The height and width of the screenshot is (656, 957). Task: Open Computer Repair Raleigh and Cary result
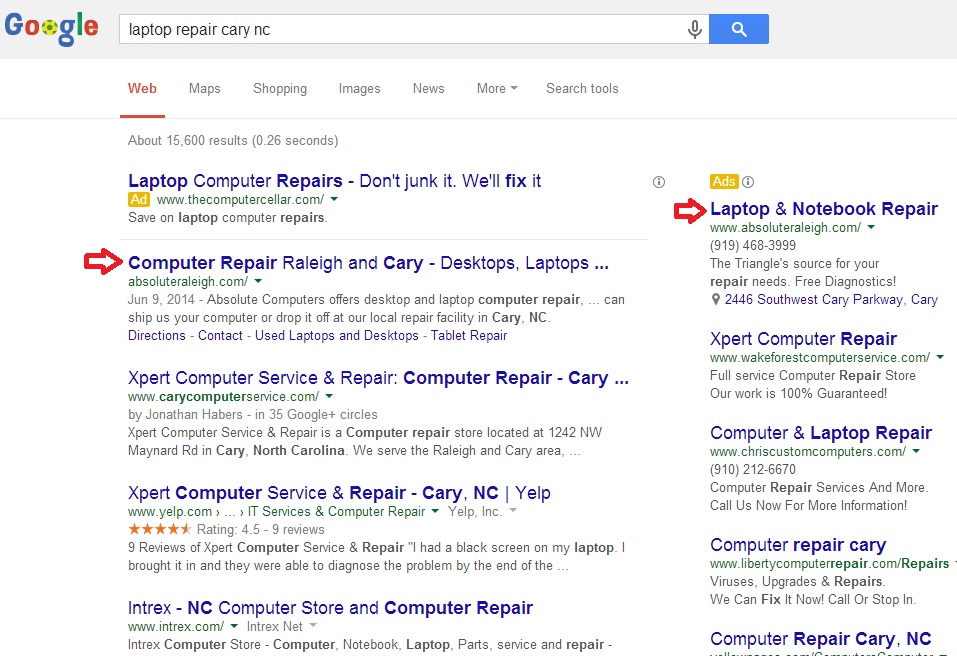tap(368, 263)
